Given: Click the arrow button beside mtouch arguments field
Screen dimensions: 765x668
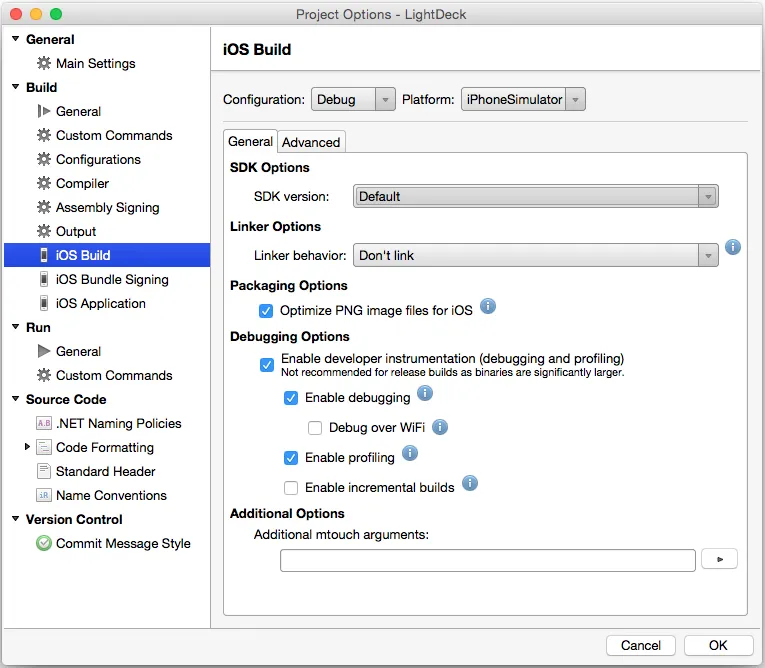Looking at the screenshot, I should point(720,559).
